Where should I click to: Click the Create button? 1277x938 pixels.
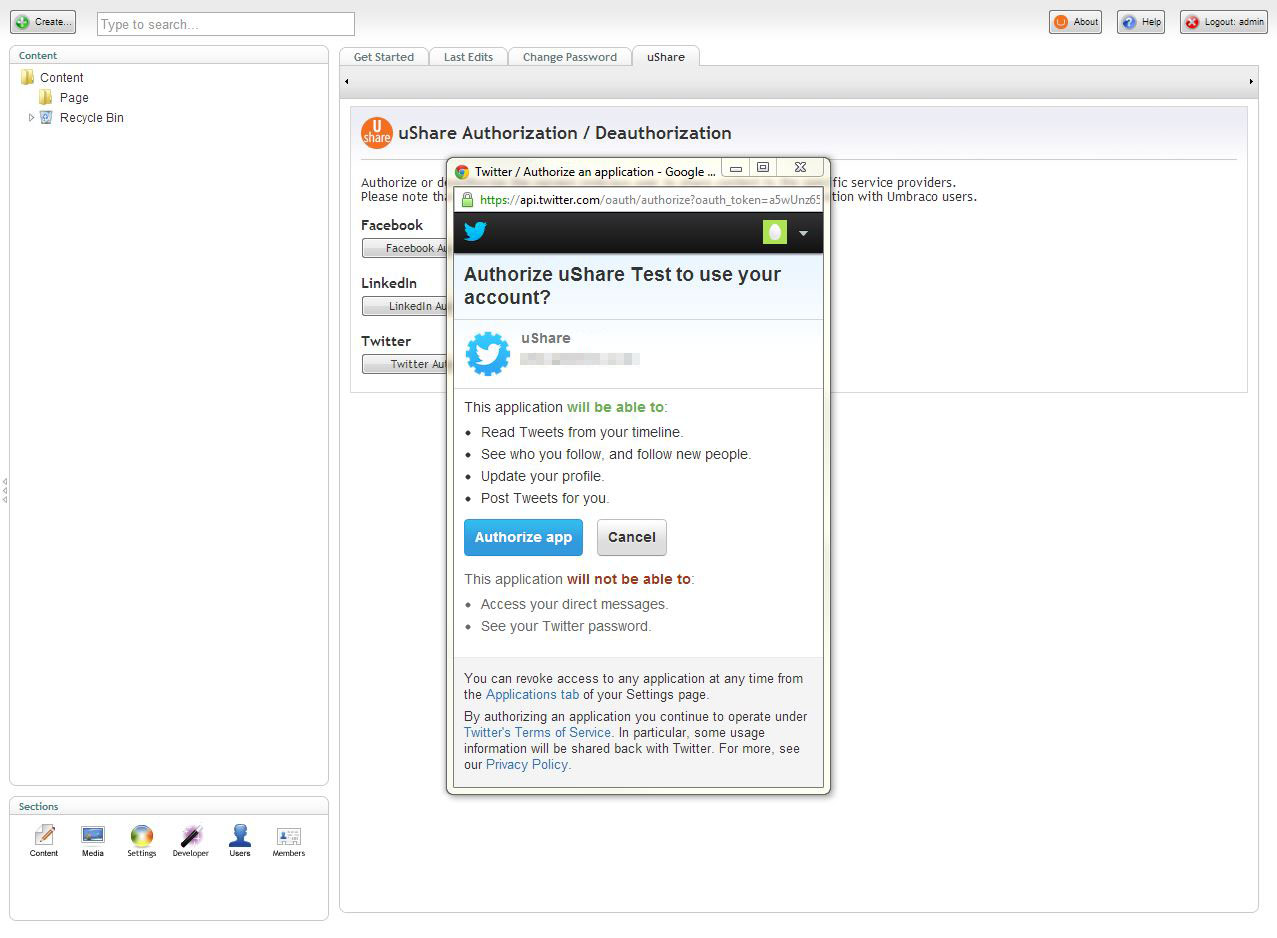pyautogui.click(x=43, y=21)
